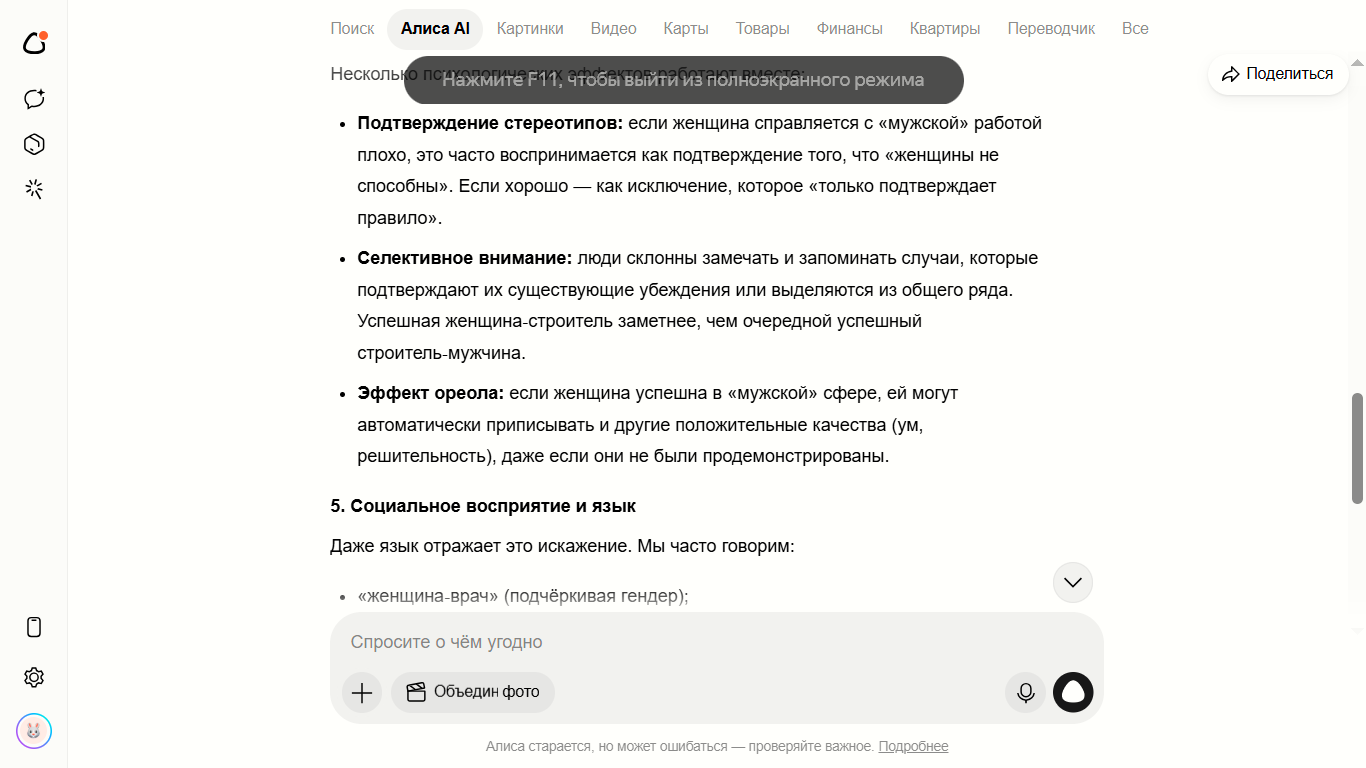This screenshot has width=1366, height=768.
Task: Select the Объедини фото suggestion chip
Action: coord(473,692)
